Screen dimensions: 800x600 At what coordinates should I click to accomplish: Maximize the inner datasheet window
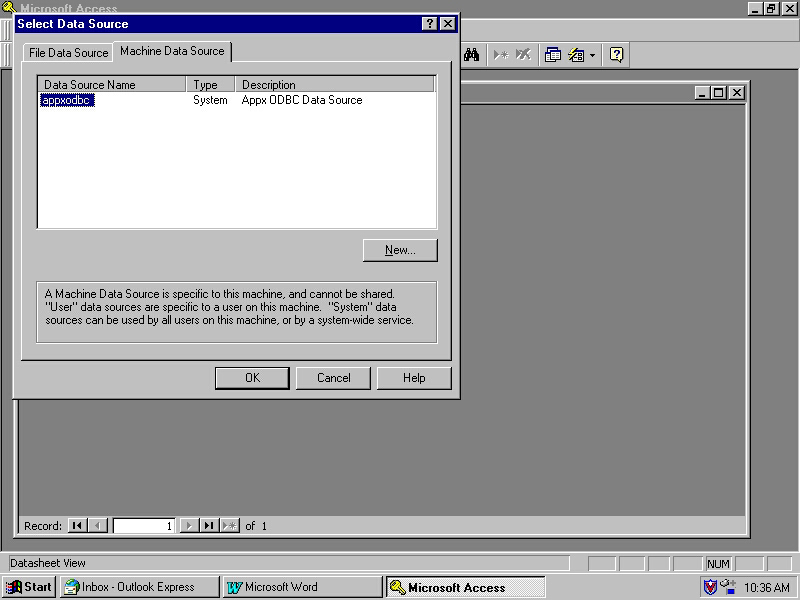point(719,92)
